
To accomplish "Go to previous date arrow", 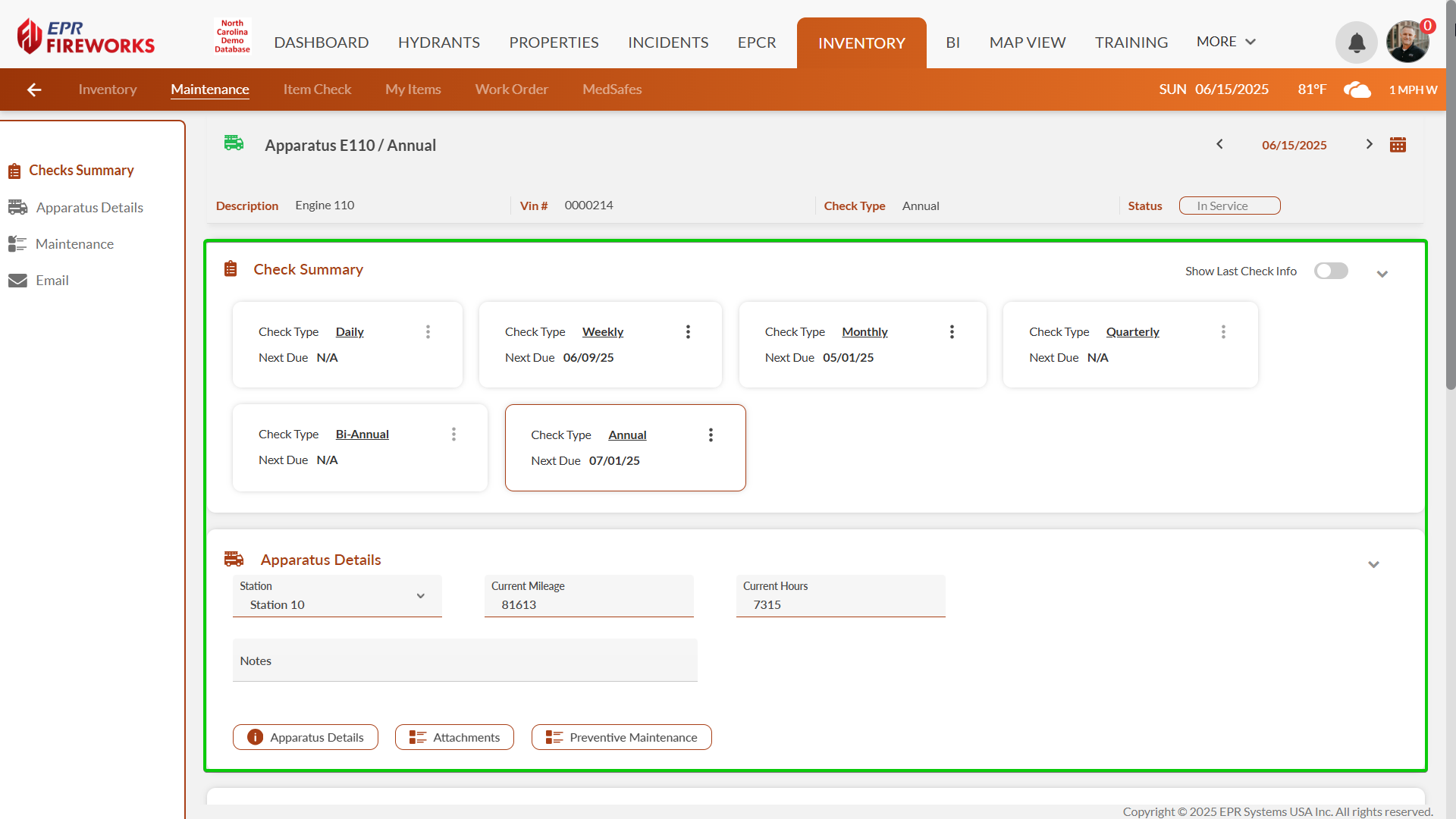I will click(x=1219, y=144).
